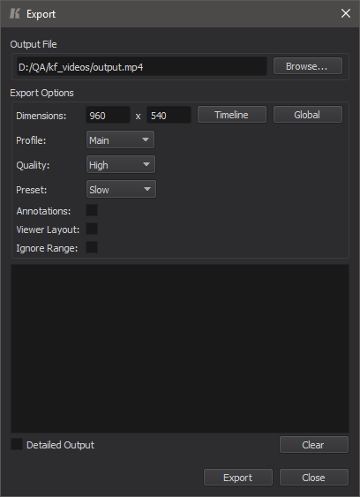This screenshot has height=497, width=360.
Task: Enable the Detailed Output checkbox
Action: pos(17,444)
